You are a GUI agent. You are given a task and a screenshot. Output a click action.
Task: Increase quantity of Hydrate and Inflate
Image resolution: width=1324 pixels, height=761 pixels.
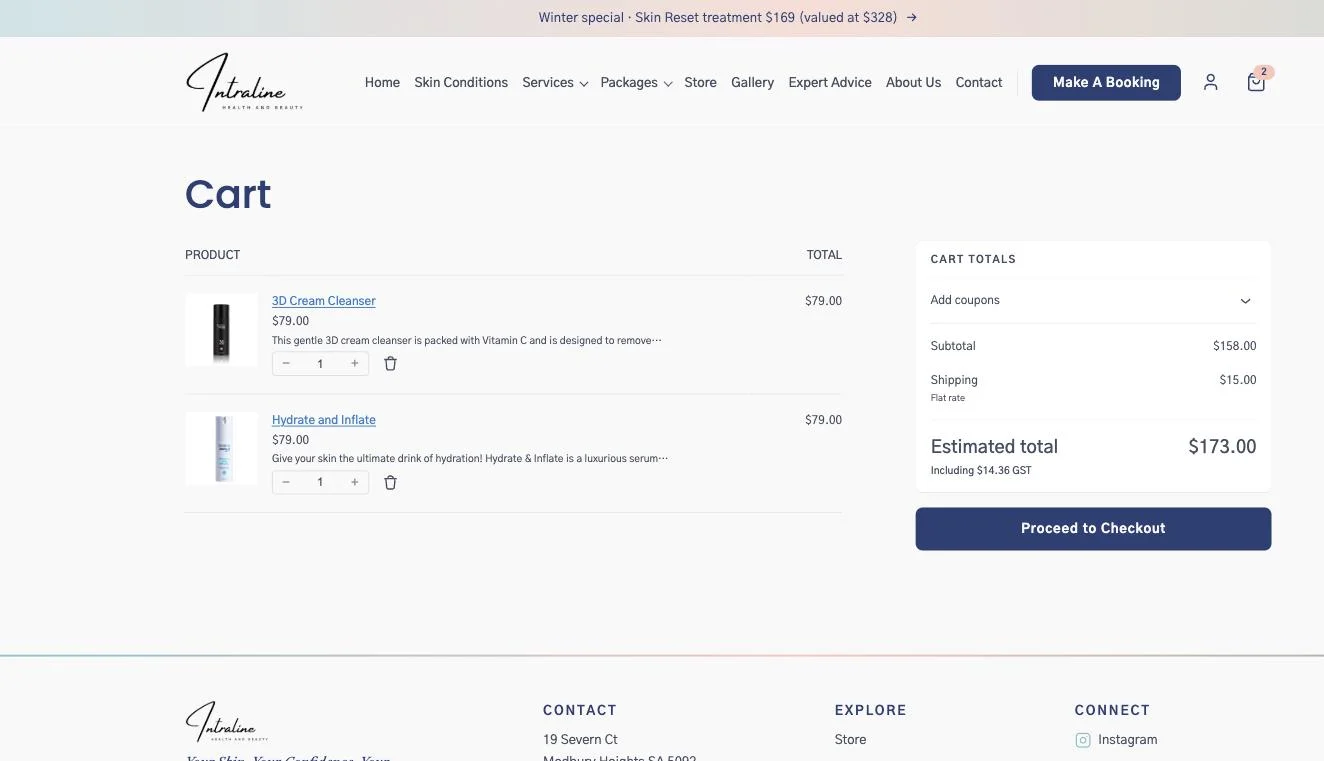click(x=354, y=483)
